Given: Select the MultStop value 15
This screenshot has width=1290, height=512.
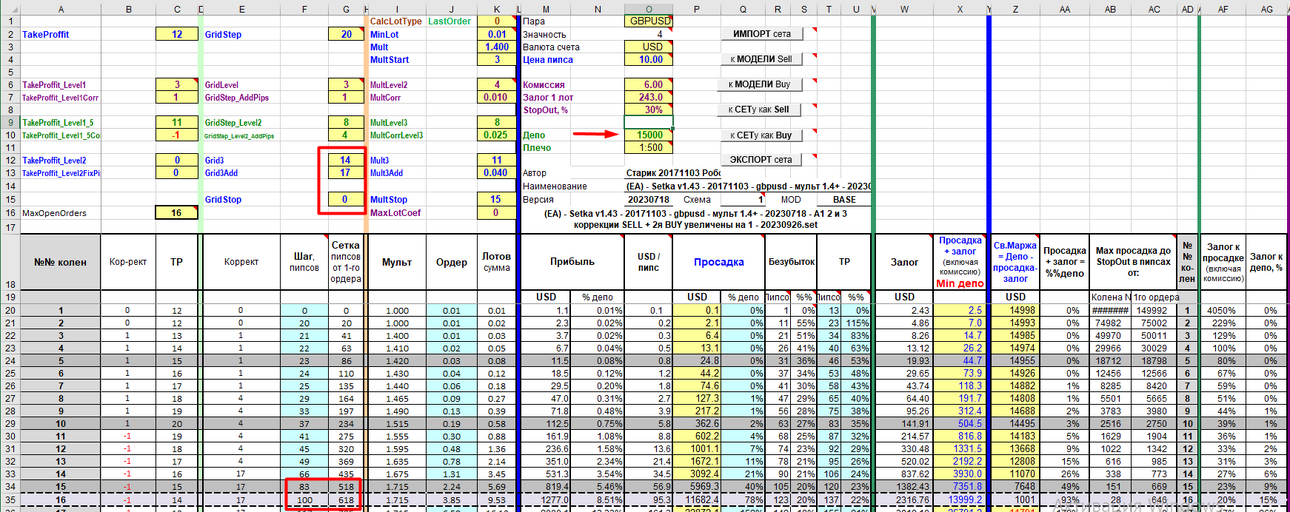Looking at the screenshot, I should click(497, 199).
